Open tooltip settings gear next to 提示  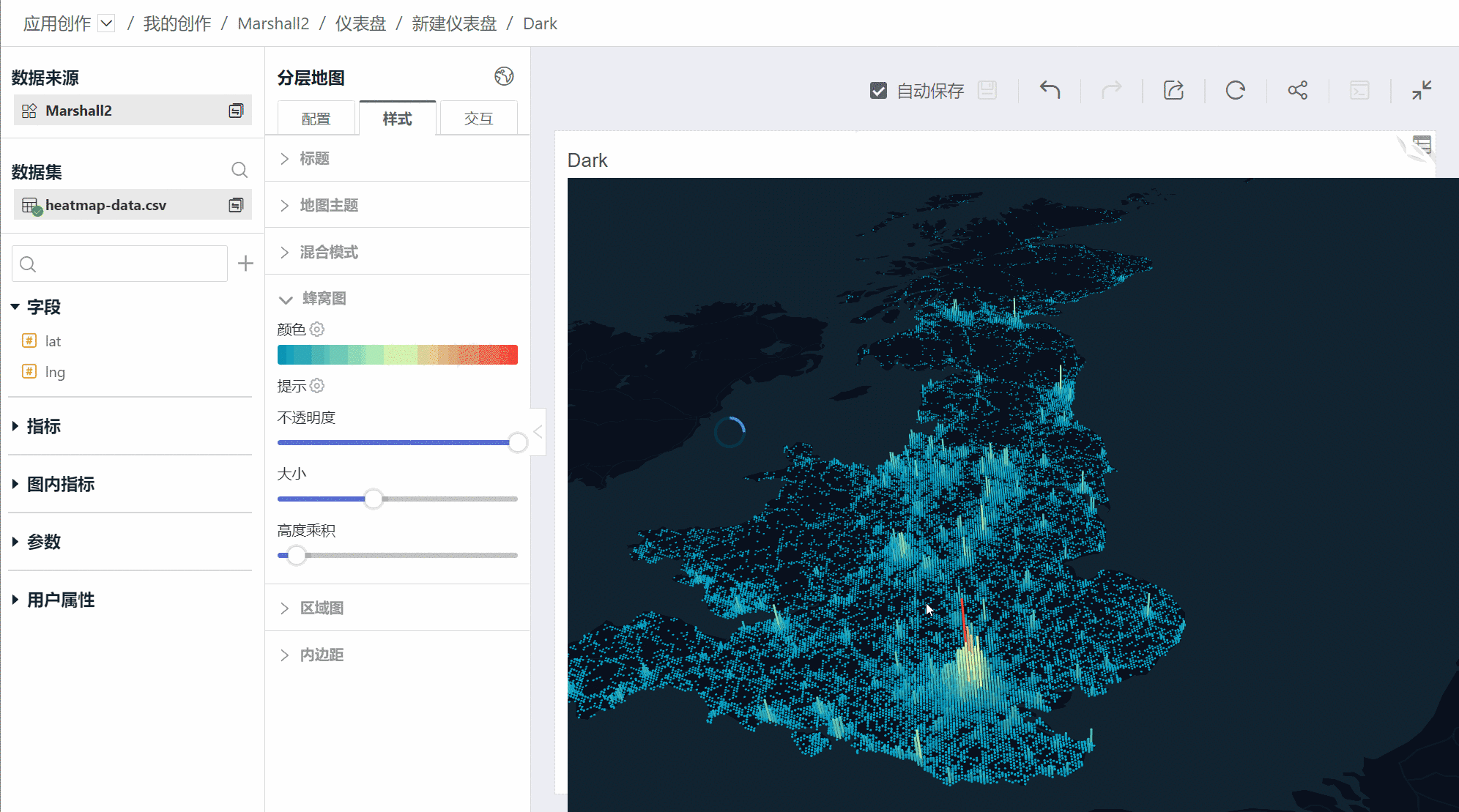pos(317,386)
